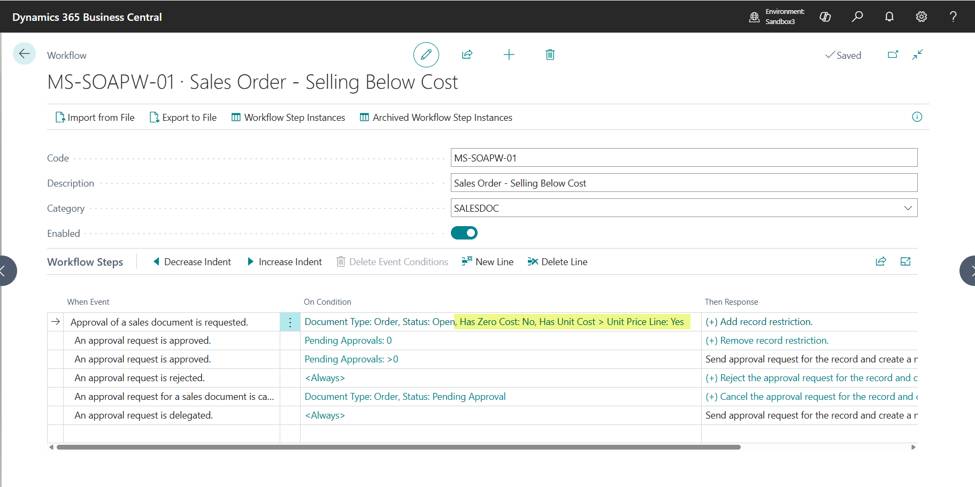Click Delete Event Conditions

pos(392,262)
